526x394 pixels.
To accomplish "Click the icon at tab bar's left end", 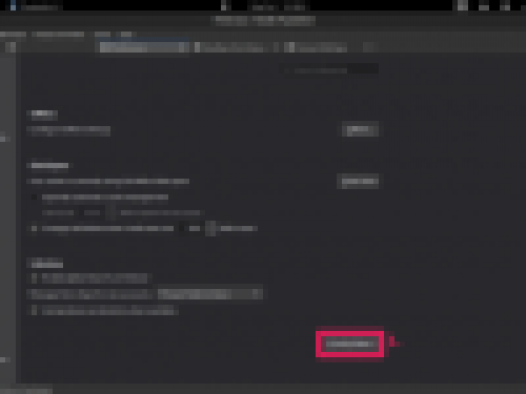I will pos(11,47).
